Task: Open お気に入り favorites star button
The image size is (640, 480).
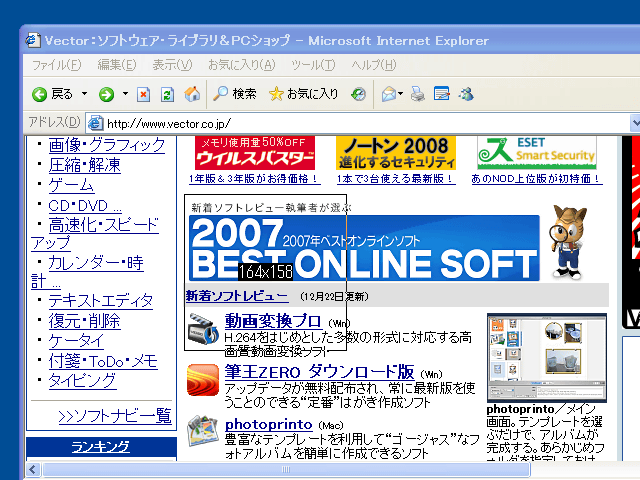Action: pos(304,94)
